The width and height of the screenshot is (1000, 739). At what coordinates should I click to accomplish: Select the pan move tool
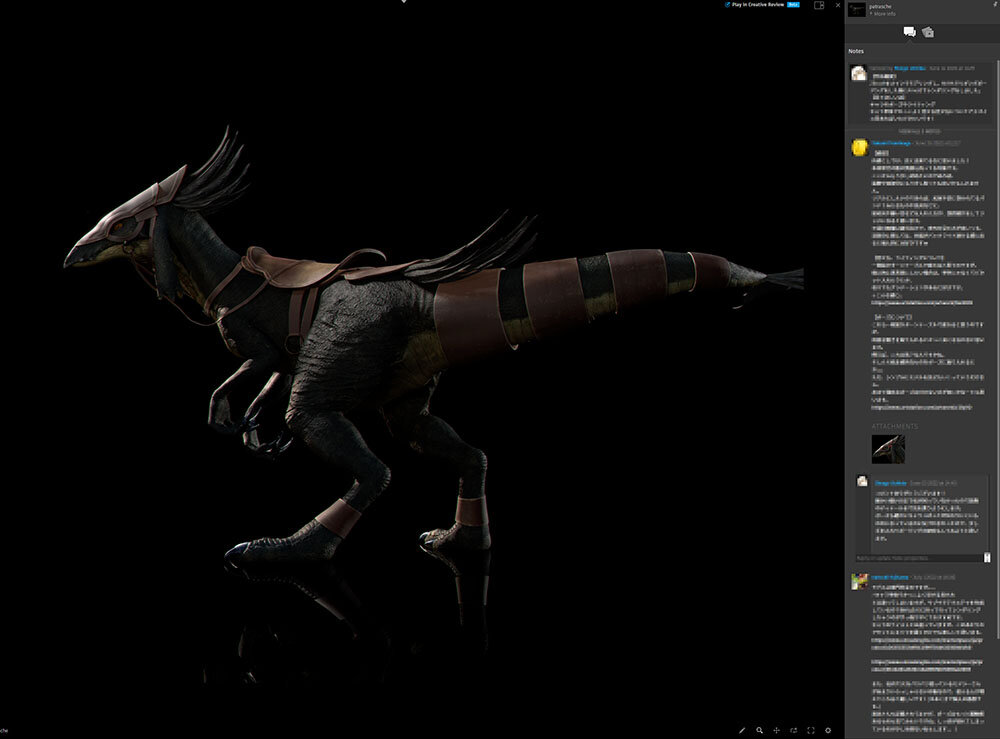(x=777, y=730)
